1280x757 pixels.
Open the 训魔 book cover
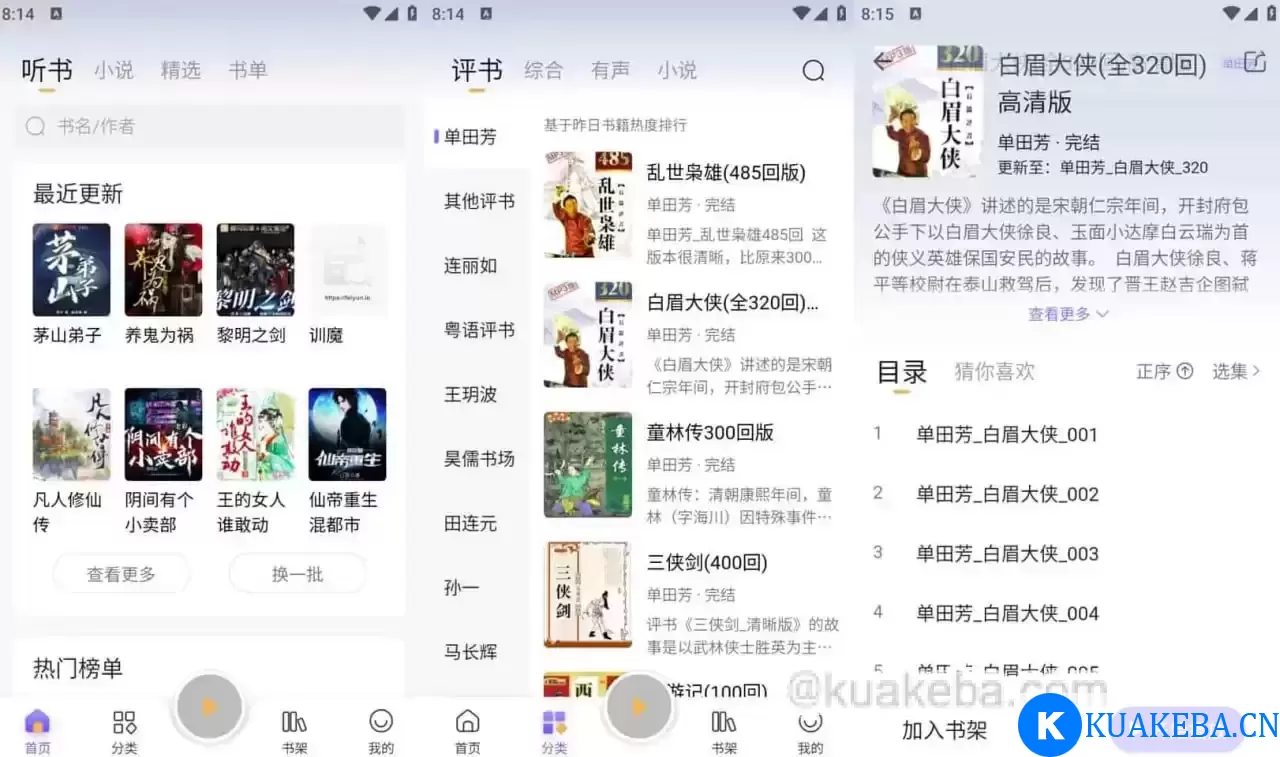[347, 270]
